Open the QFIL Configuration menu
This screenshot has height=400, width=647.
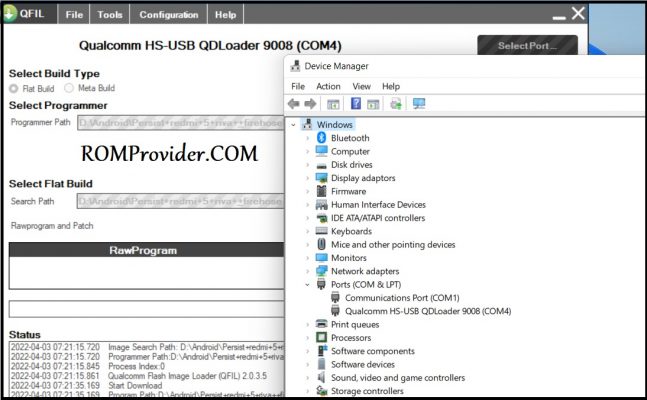(x=169, y=14)
